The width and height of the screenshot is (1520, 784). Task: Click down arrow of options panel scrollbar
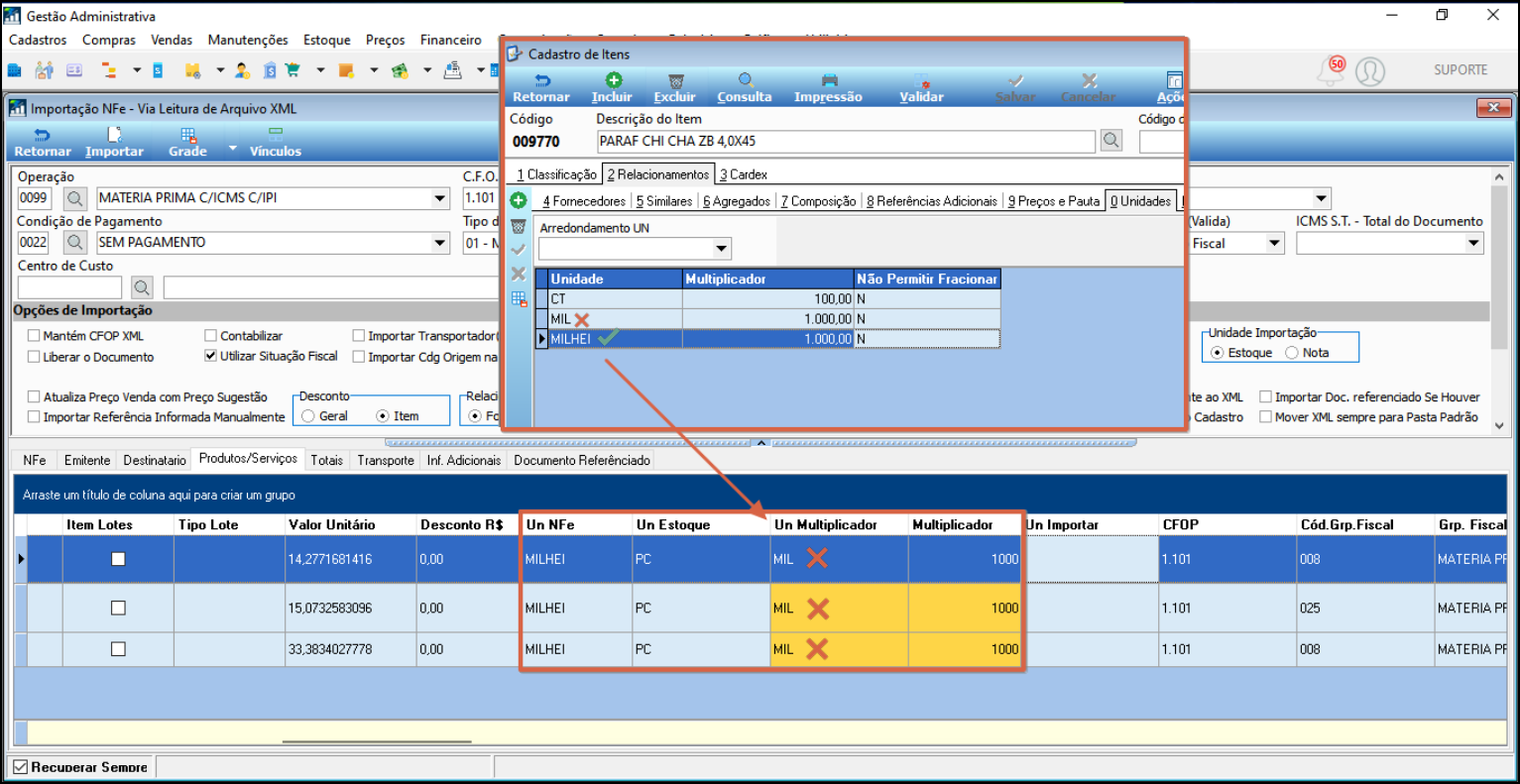coord(1498,426)
